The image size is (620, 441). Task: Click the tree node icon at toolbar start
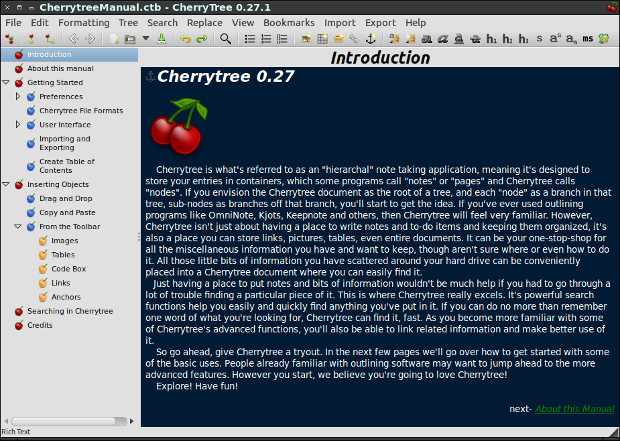(x=9, y=39)
